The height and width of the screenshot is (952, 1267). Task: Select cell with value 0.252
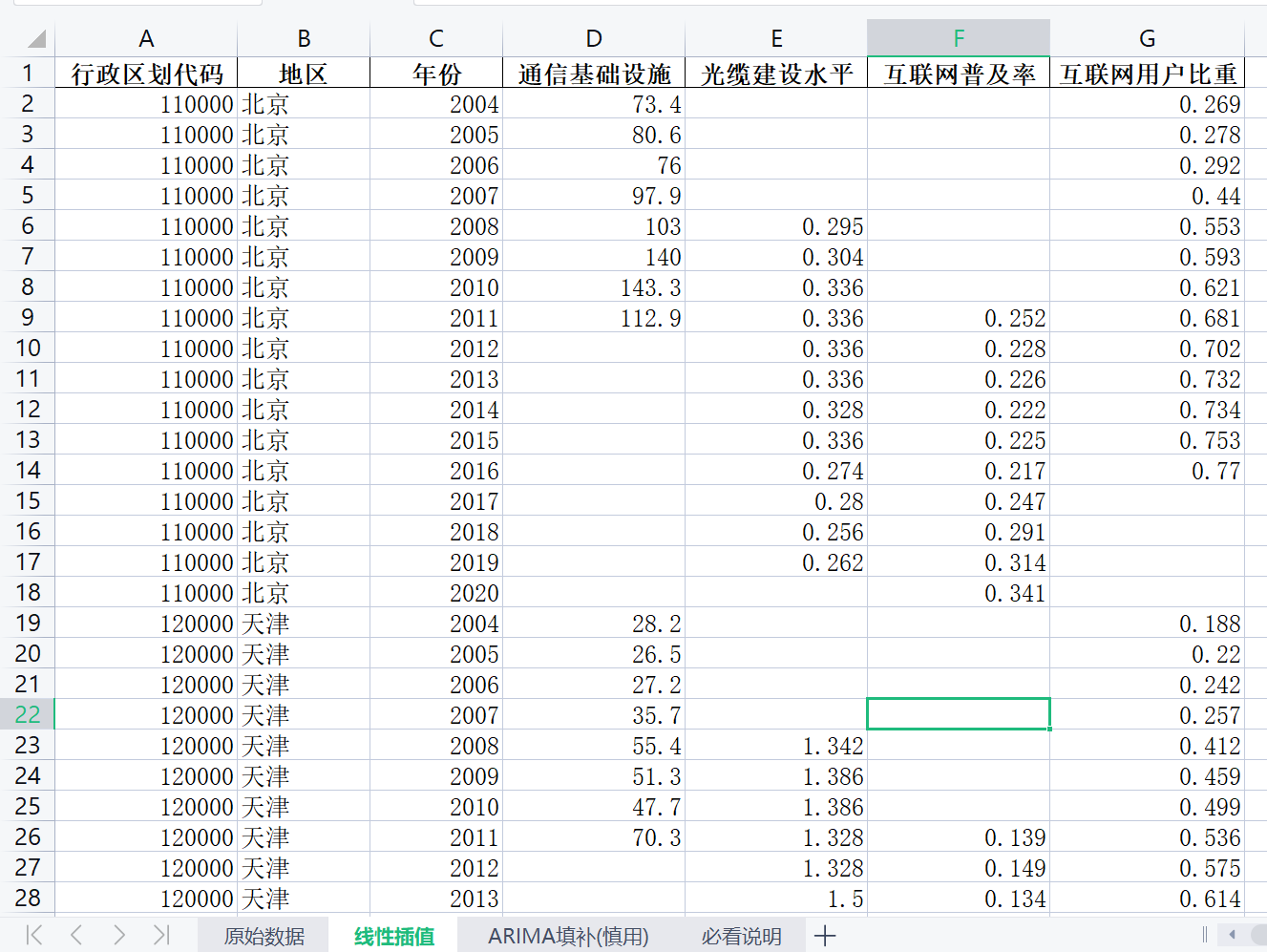point(959,317)
